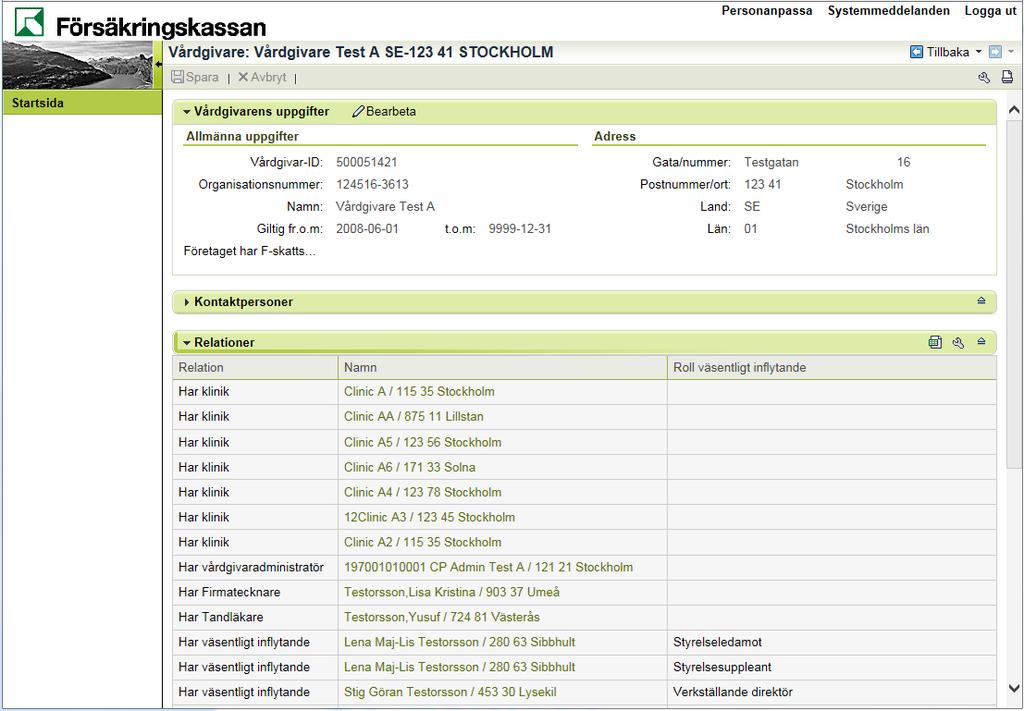This screenshot has width=1024, height=711.
Task: Open Clinic A2 / 115 35 Stockholm link
Action: tap(423, 543)
